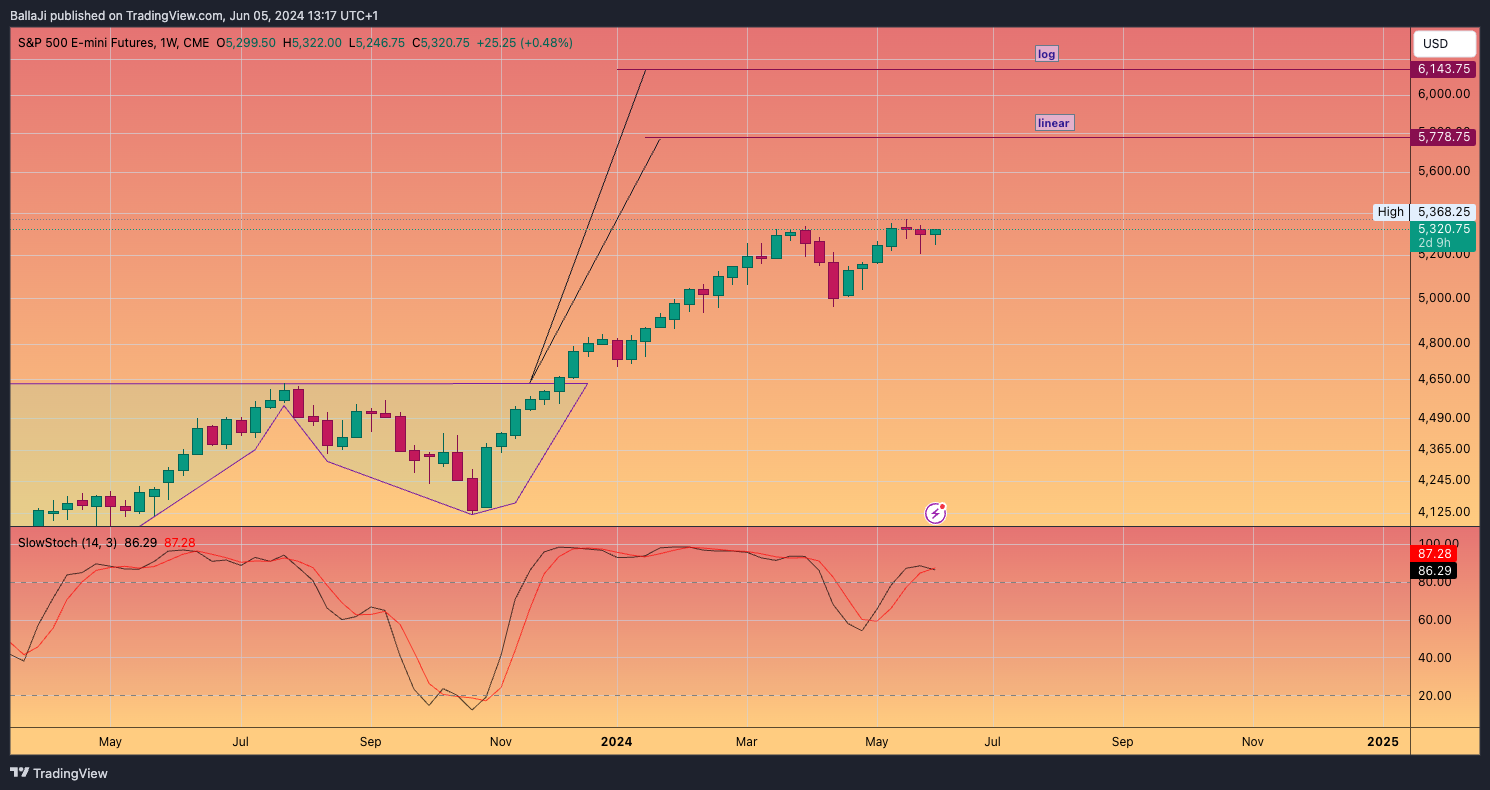Click the low value L5,246.75
1490x790 pixels.
[x=376, y=43]
